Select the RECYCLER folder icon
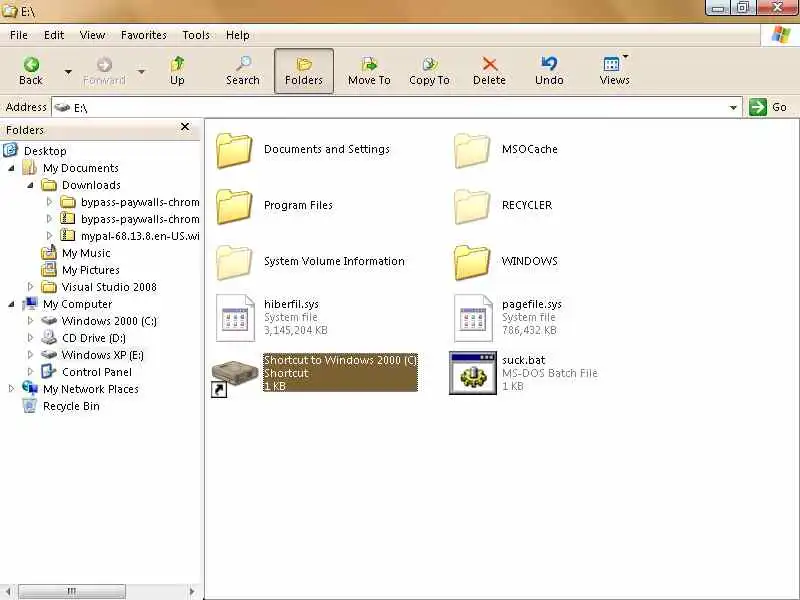 tap(472, 206)
